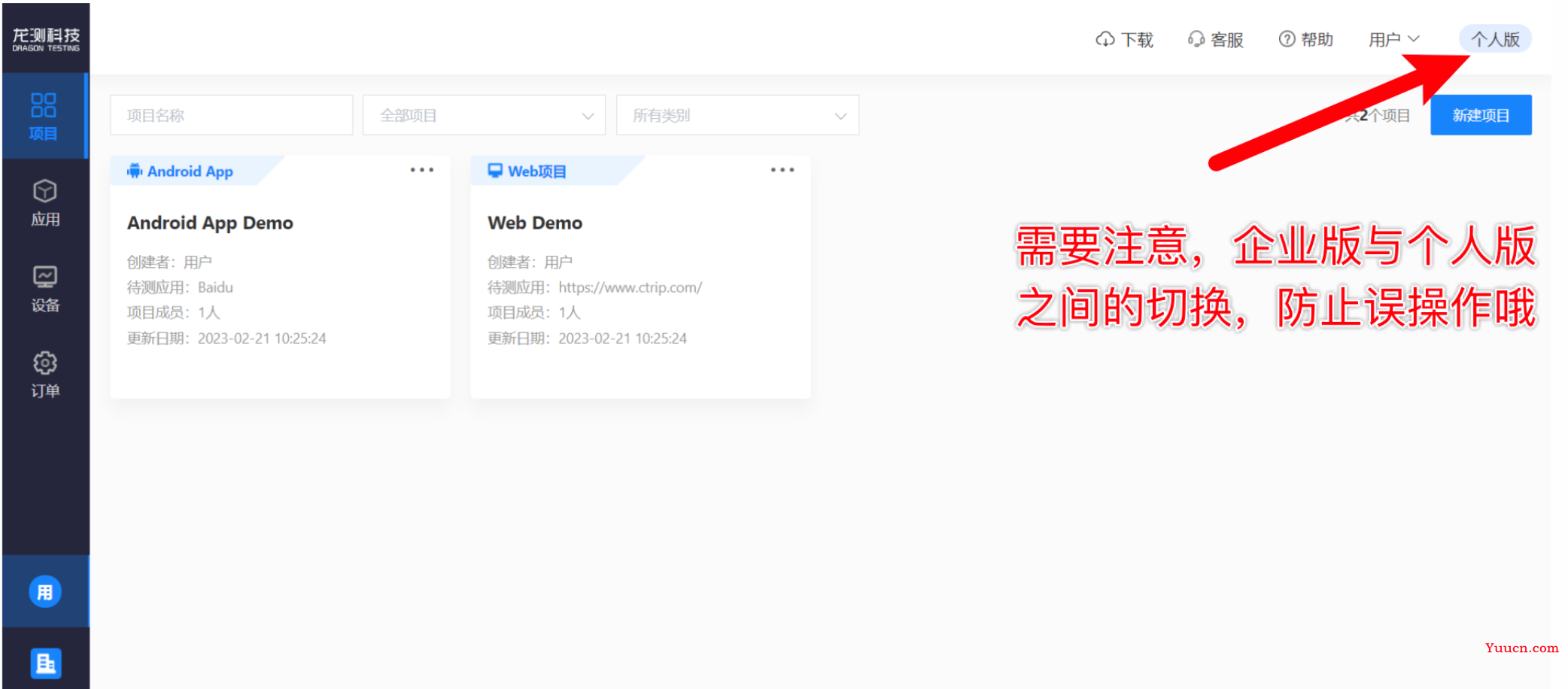
Task: Click 项目成员 1人 on Web Demo card
Action: [533, 313]
